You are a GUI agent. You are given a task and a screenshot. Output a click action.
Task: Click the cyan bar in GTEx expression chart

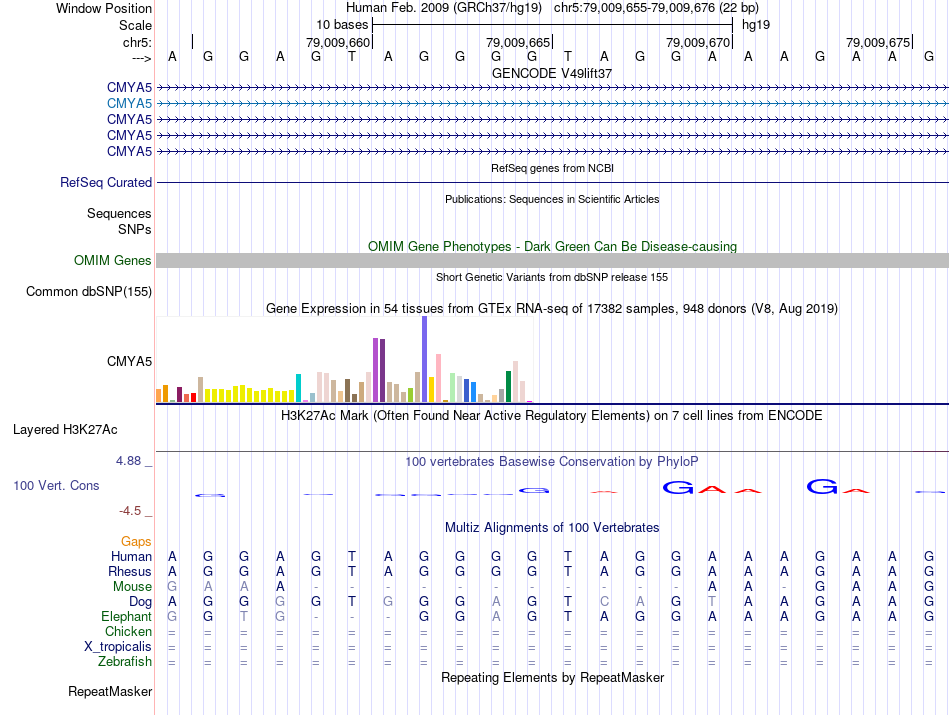click(x=299, y=387)
